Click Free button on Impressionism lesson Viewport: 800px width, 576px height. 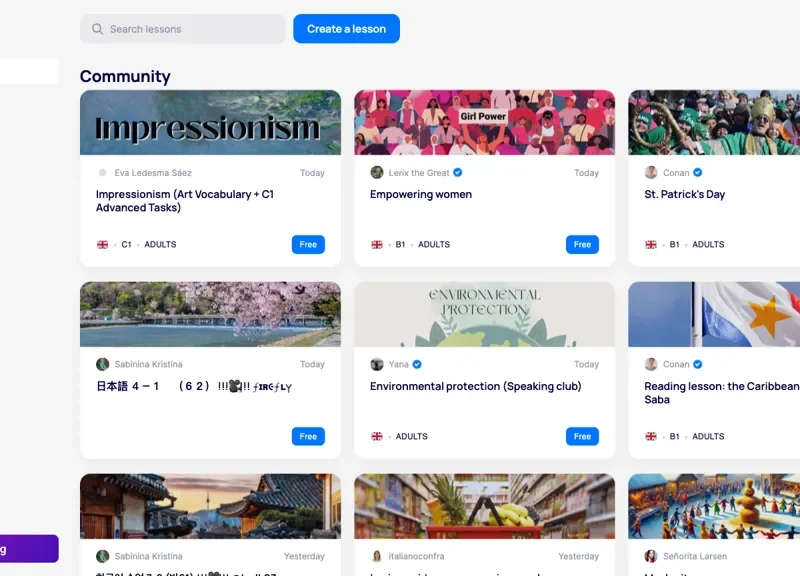[x=308, y=244]
